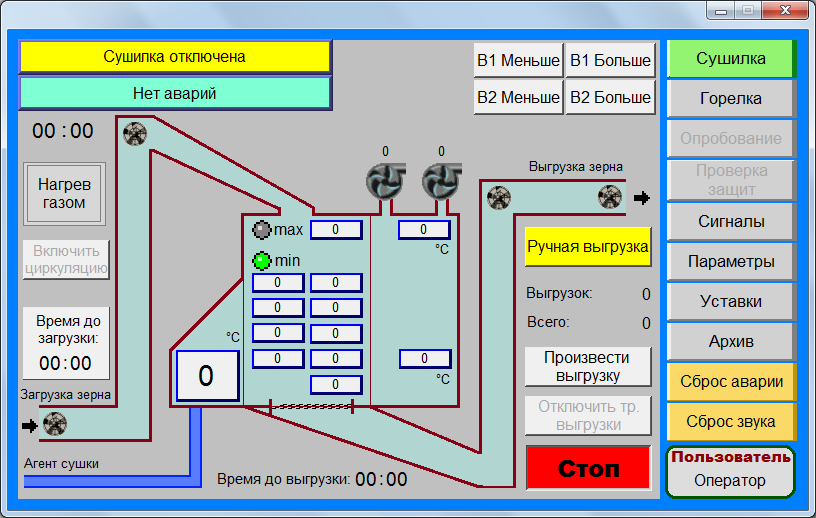Open the Параметры page
The height and width of the screenshot is (518, 816).
[731, 261]
